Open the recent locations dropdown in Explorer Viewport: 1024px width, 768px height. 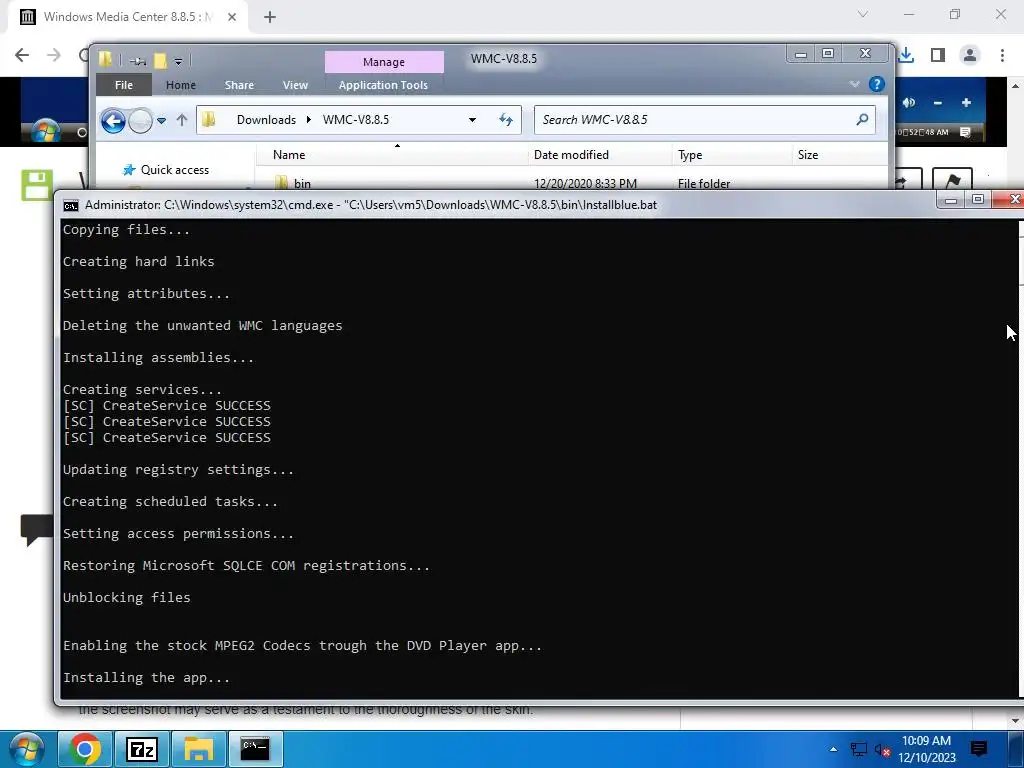click(161, 121)
